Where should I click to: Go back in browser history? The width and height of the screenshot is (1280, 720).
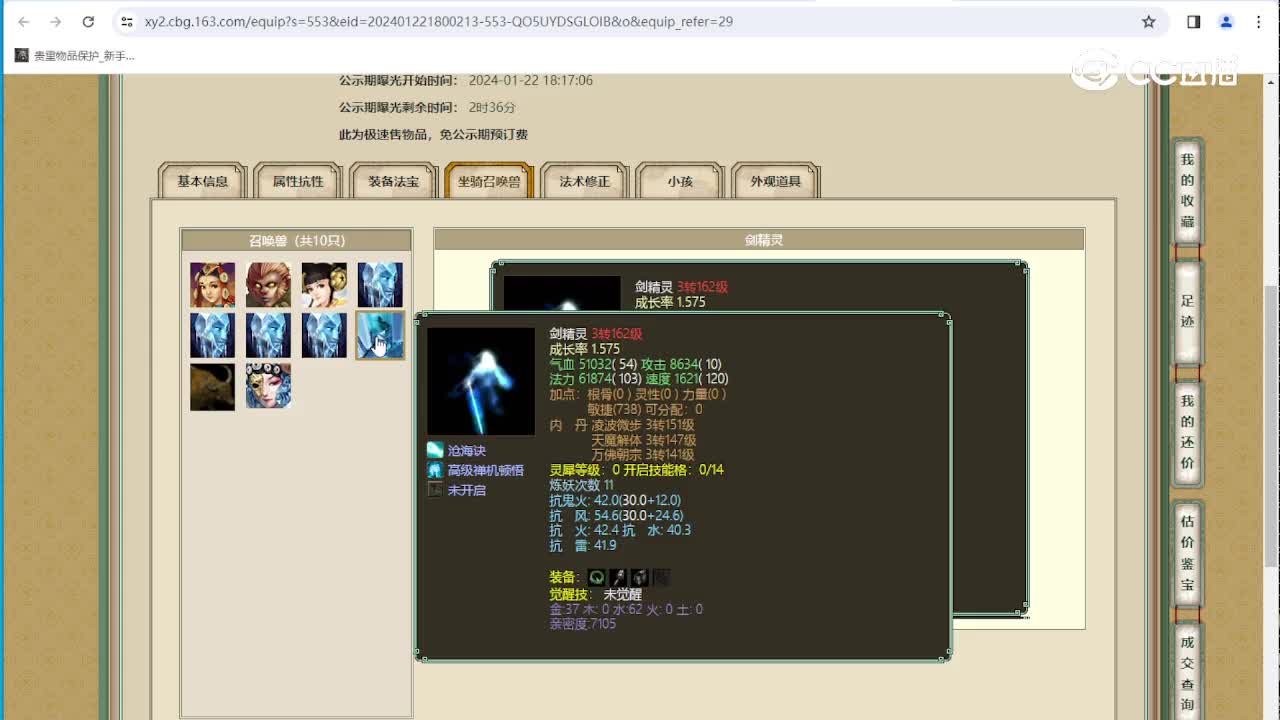click(24, 21)
